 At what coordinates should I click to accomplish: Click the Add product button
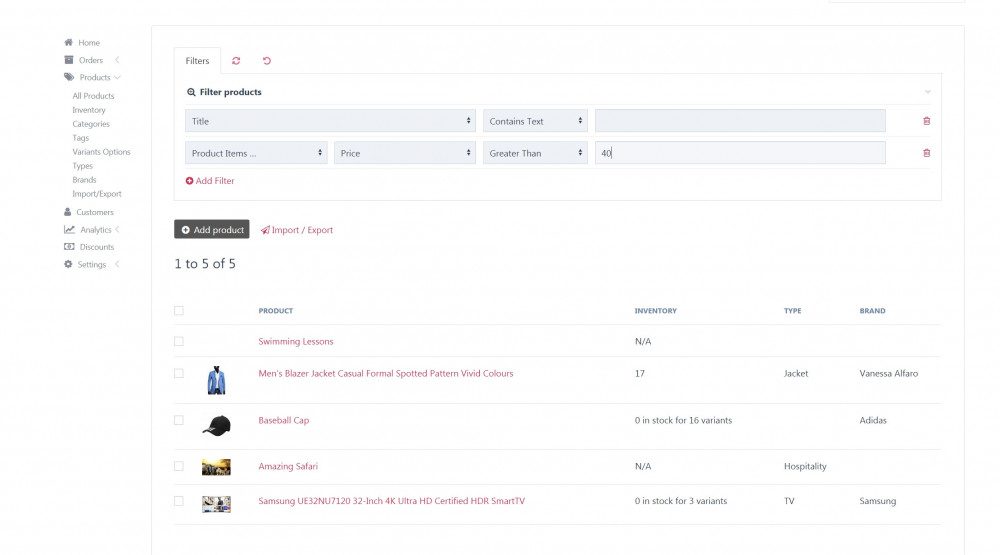212,230
